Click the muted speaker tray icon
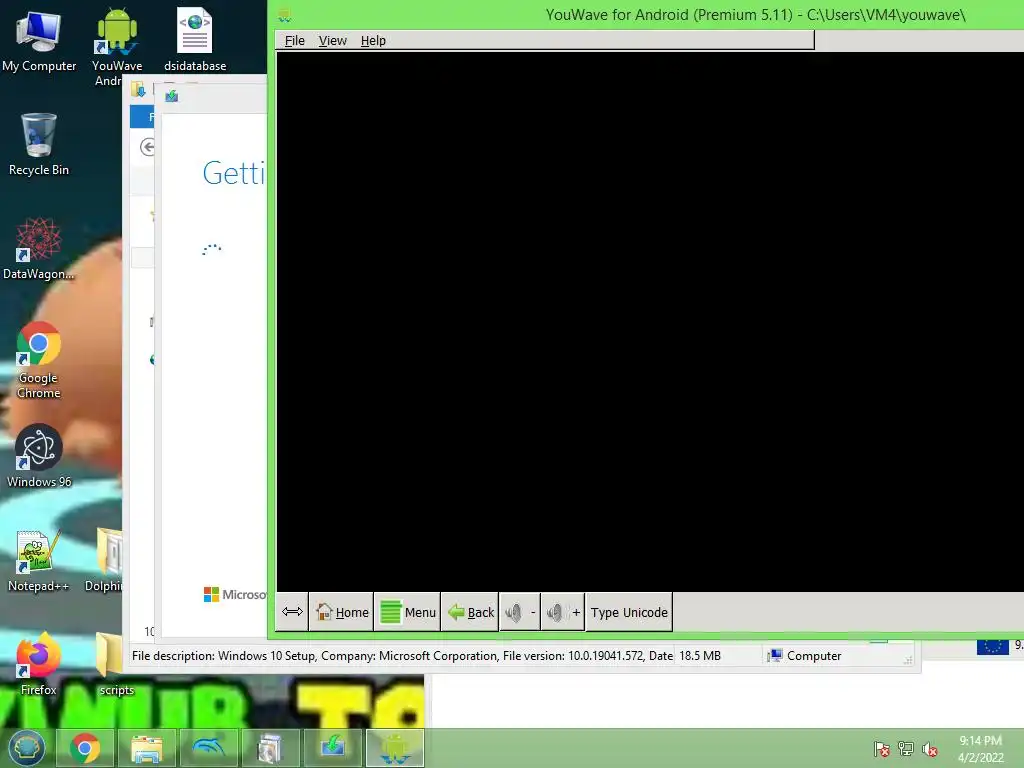Viewport: 1024px width, 768px height. [930, 749]
